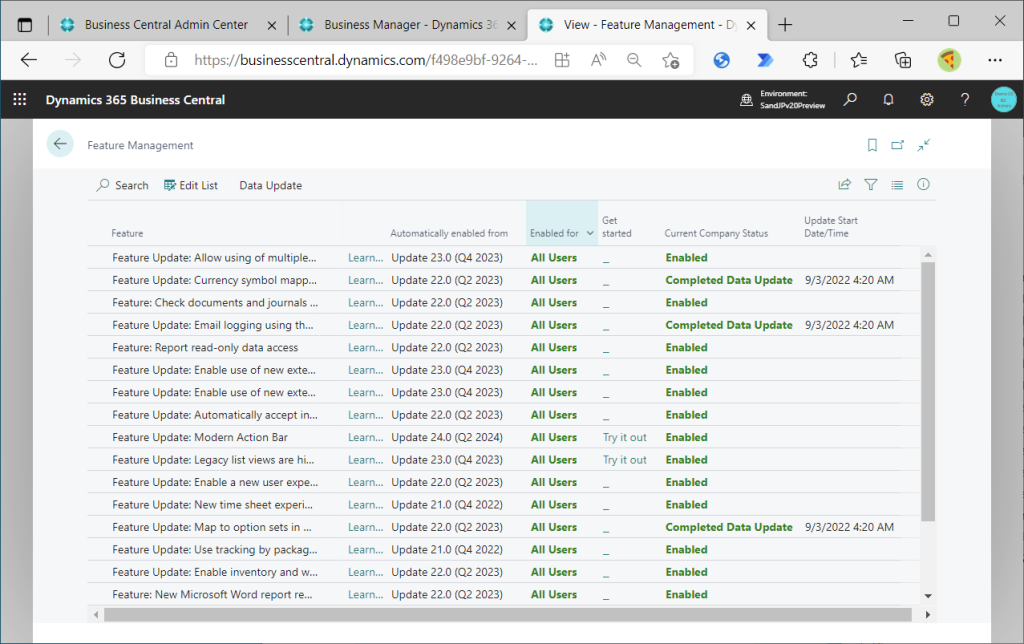
Task: Collapse the page with the shrink arrows icon
Action: 923,145
